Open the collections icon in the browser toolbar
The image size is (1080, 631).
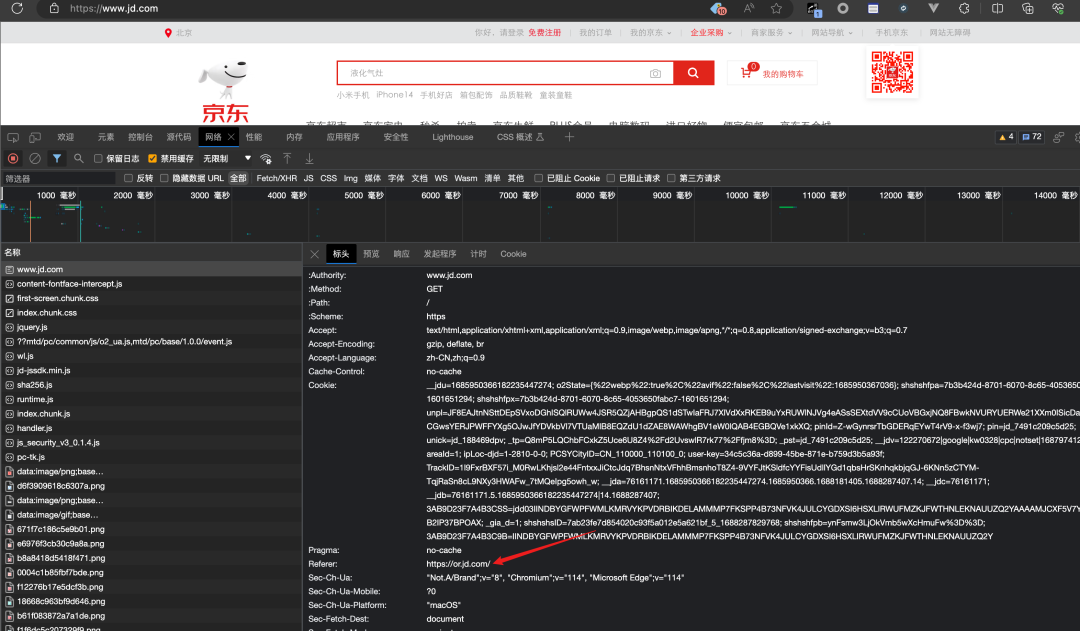[x=1028, y=8]
